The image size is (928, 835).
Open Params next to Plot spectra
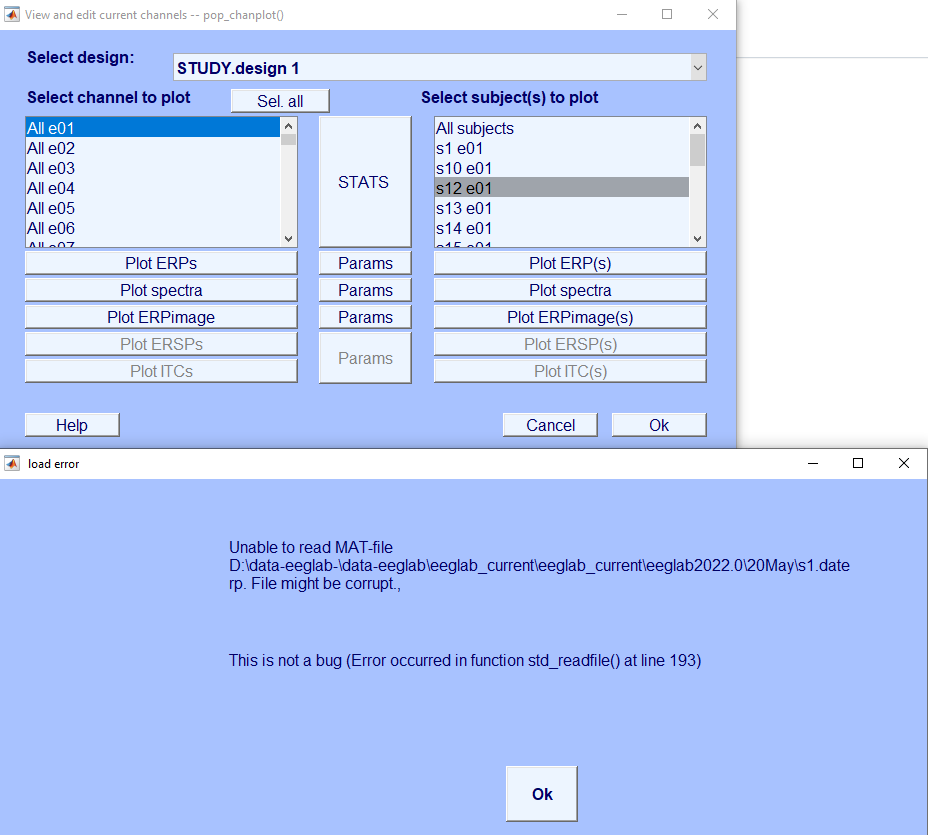(364, 289)
